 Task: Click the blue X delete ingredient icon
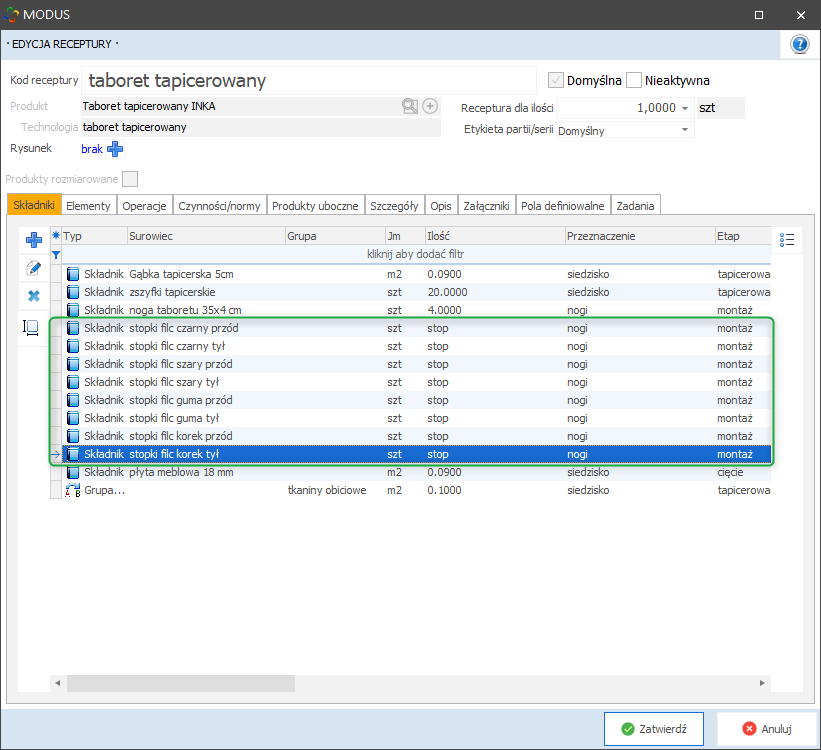pyautogui.click(x=33, y=296)
